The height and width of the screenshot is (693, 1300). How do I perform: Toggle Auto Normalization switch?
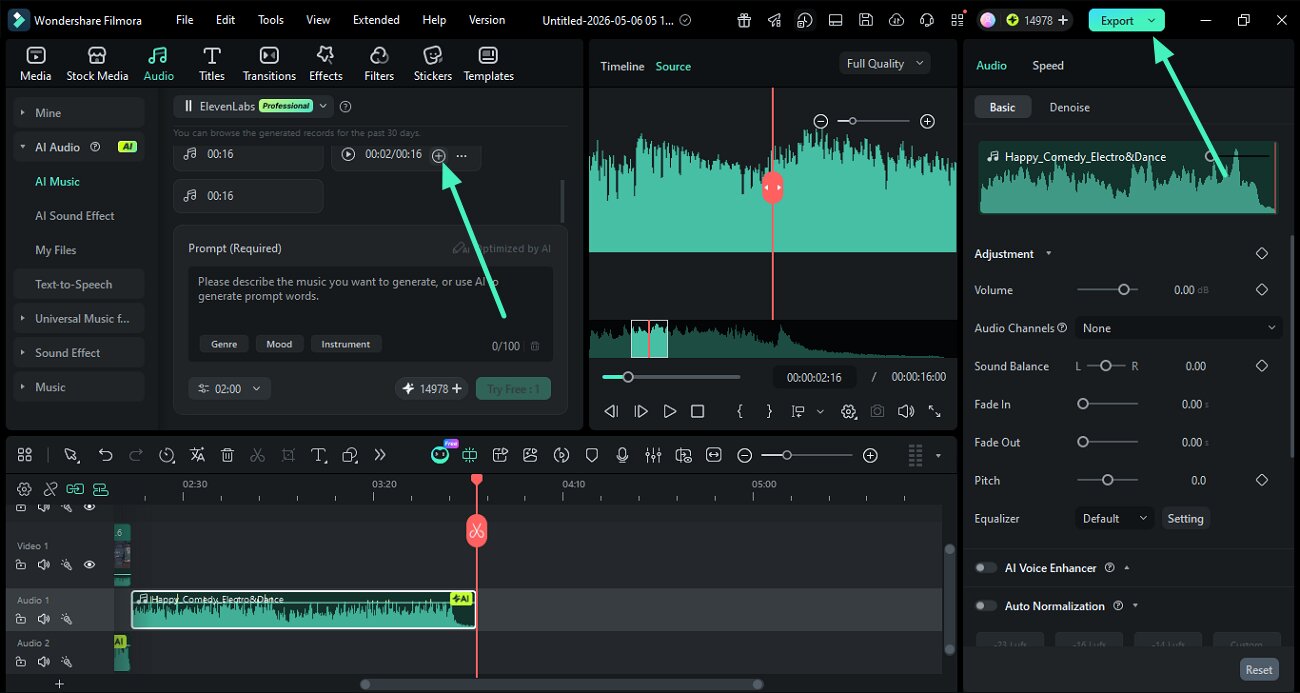click(986, 606)
